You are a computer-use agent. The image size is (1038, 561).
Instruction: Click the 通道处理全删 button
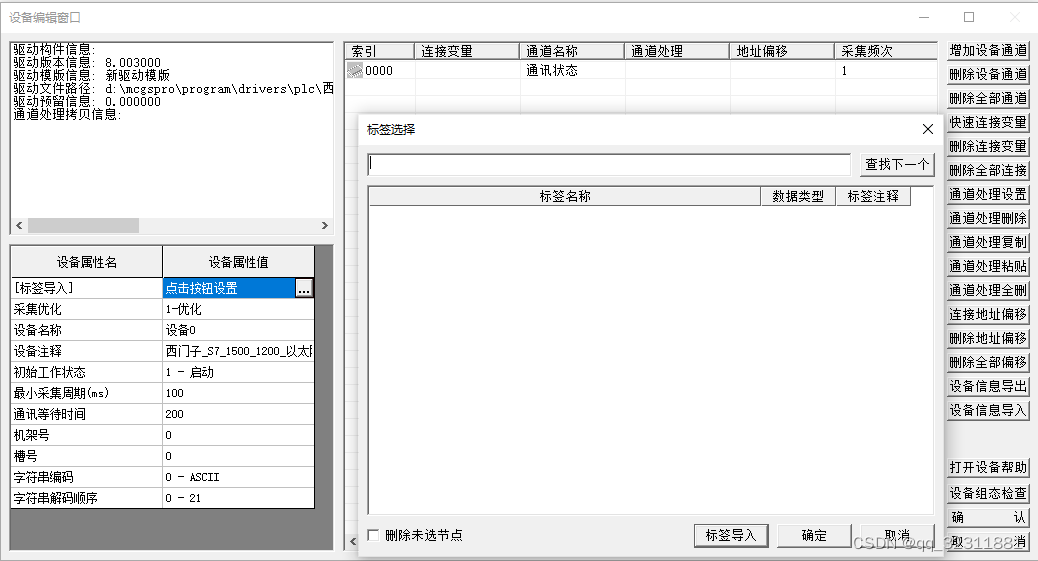click(x=988, y=290)
